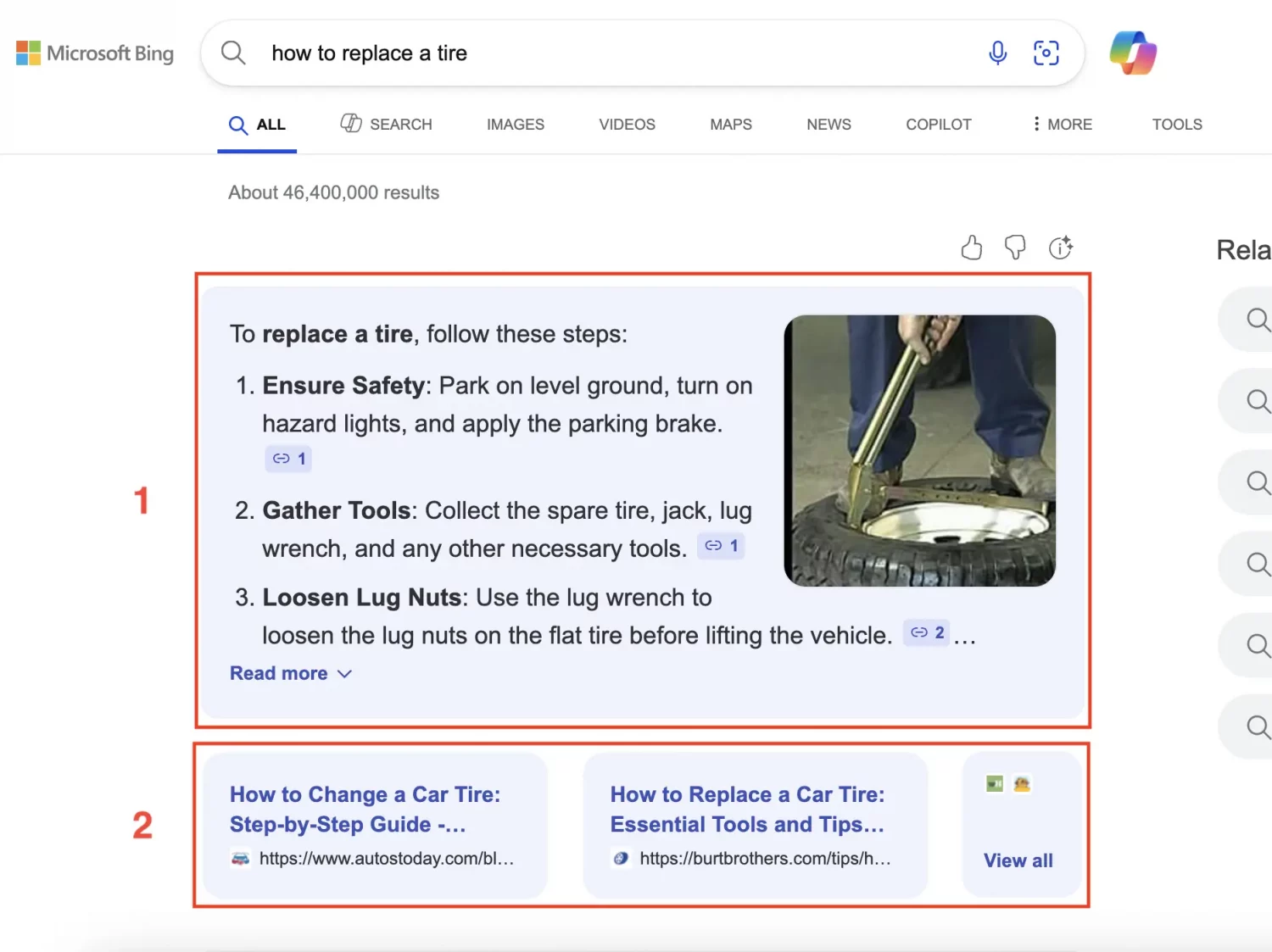
Task: Click the autostoday.com URL text
Action: (x=387, y=859)
